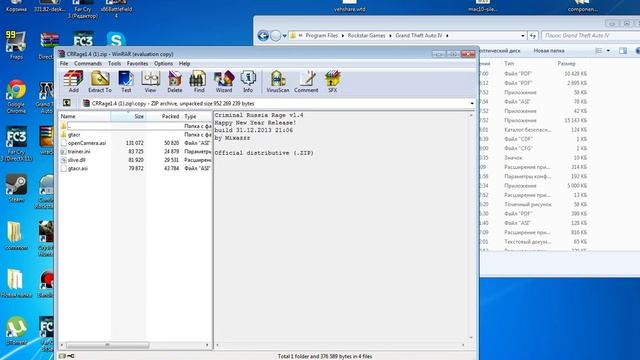The image size is (640, 360).
Task: Click the Add toolbar icon in WinRAR
Action: click(x=73, y=81)
